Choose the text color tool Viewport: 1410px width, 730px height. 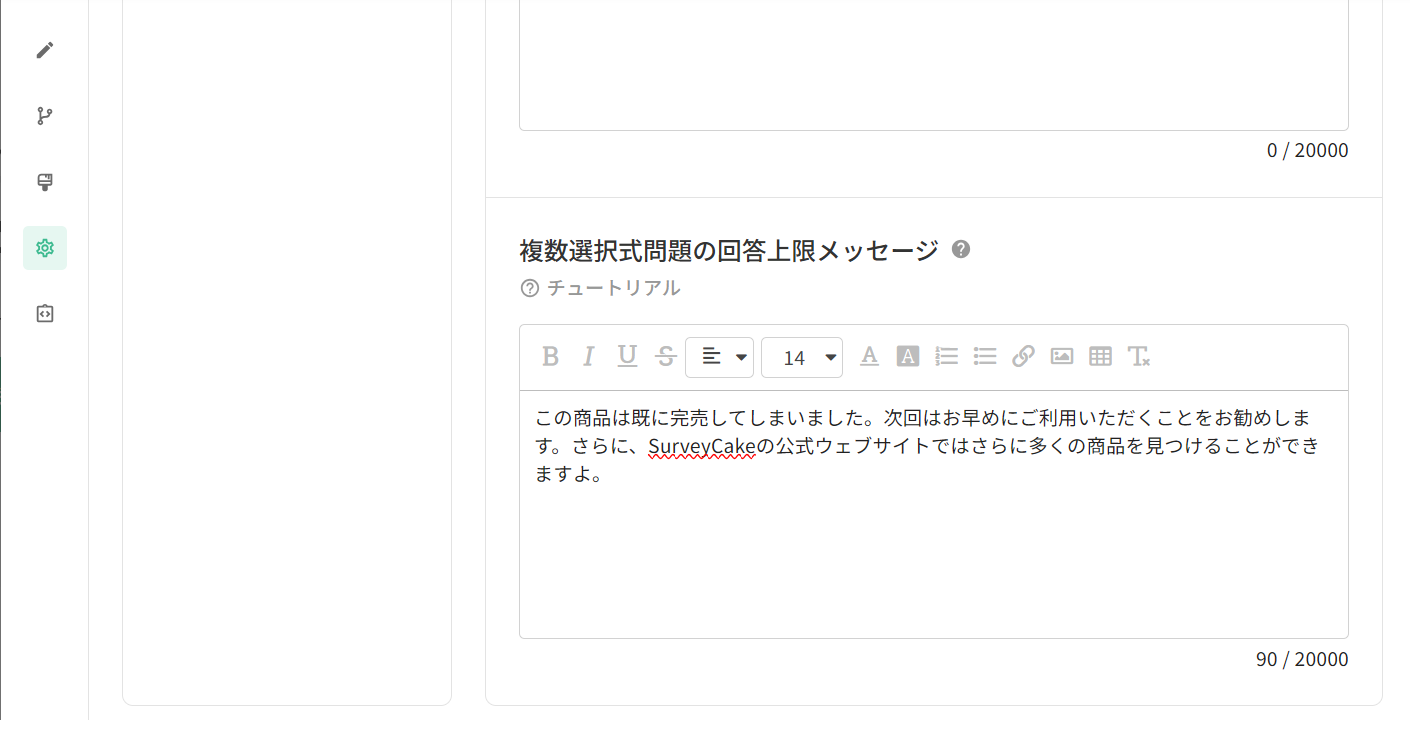869,356
